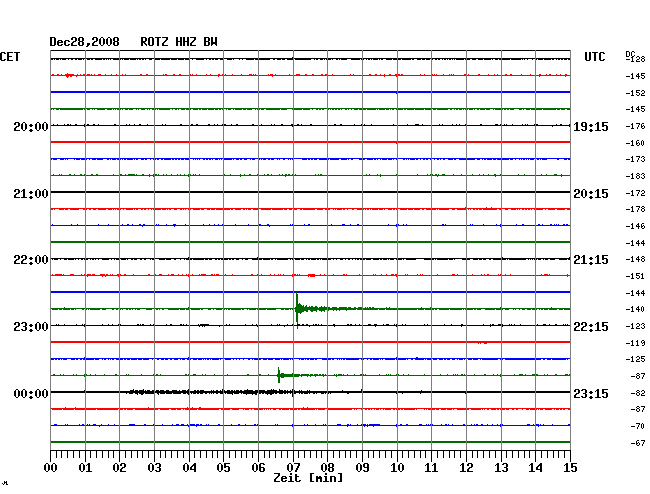Click the "07" minute axis label
Viewport: 650px width, 494px height.
(x=293, y=468)
